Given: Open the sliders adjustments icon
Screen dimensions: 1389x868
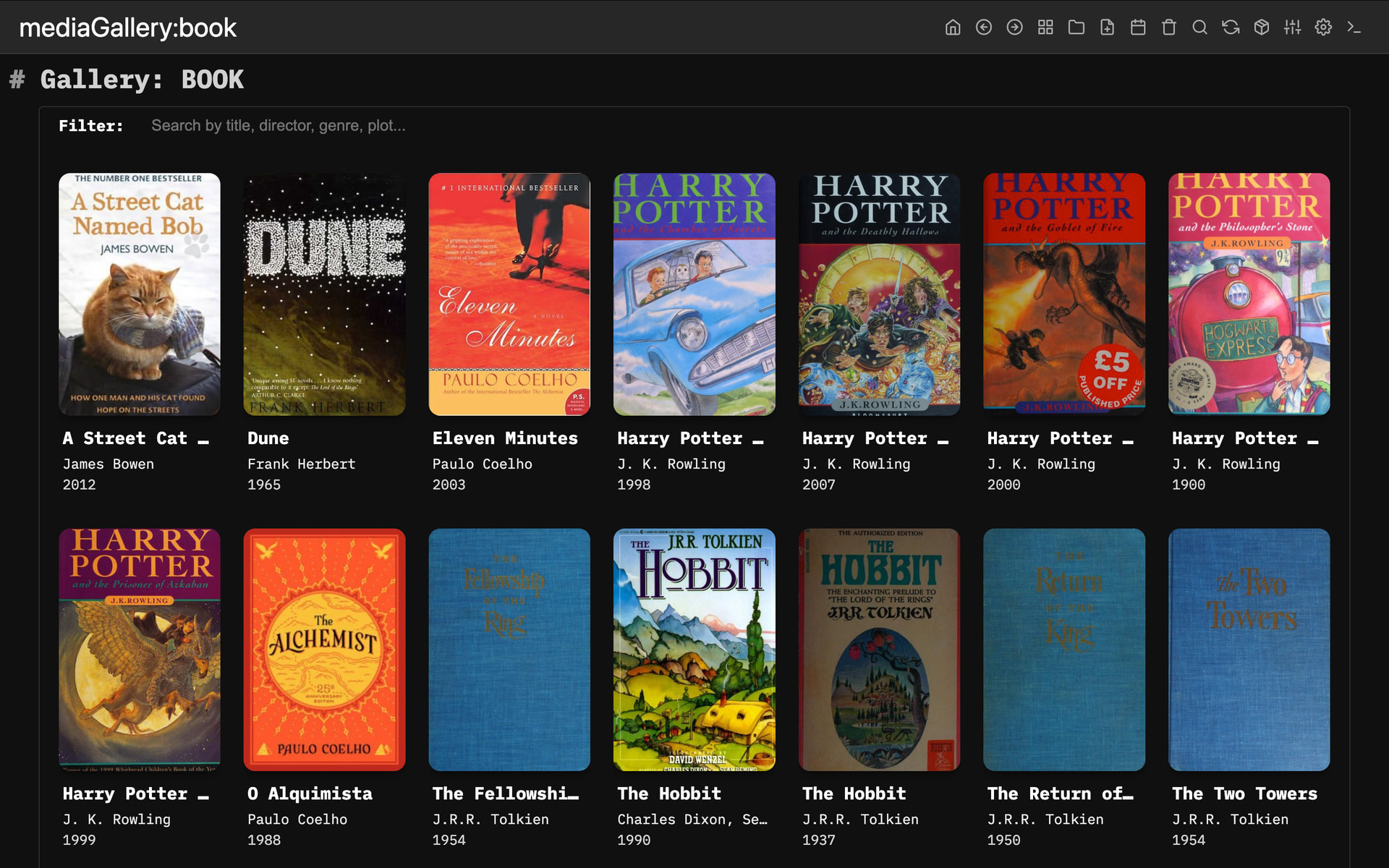Looking at the screenshot, I should [1292, 27].
